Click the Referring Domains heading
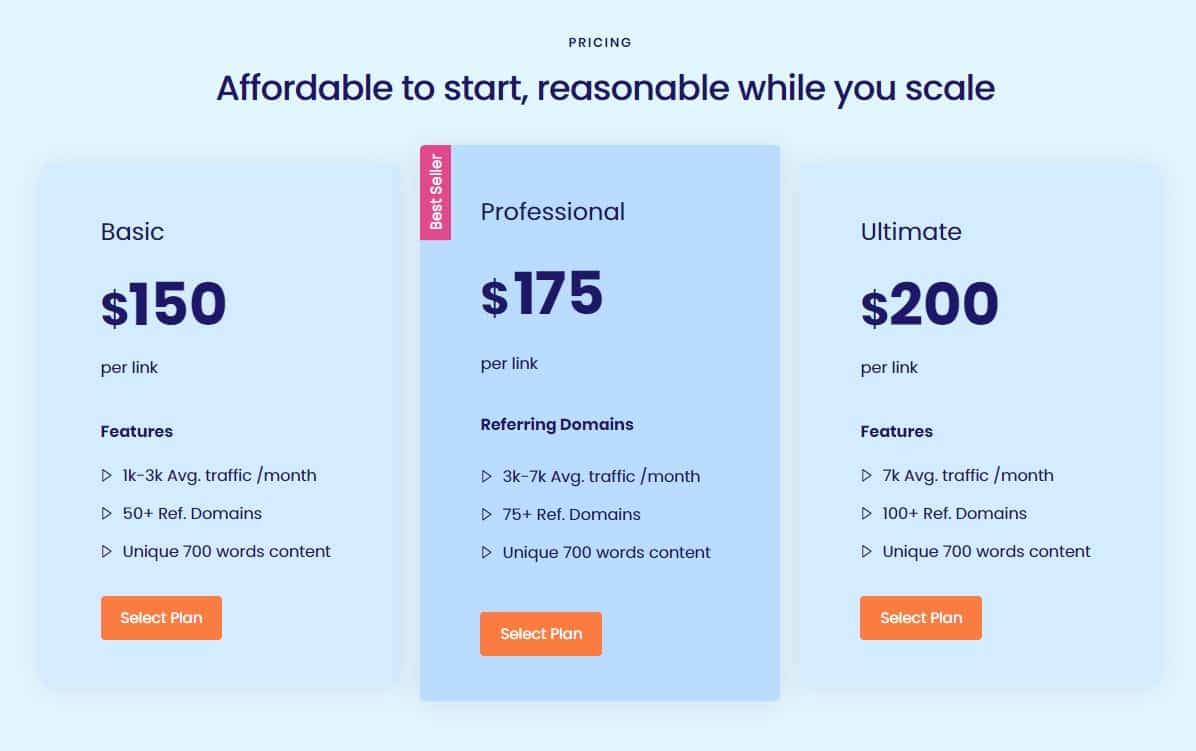Screen dimensions: 1196x751 (x=557, y=425)
